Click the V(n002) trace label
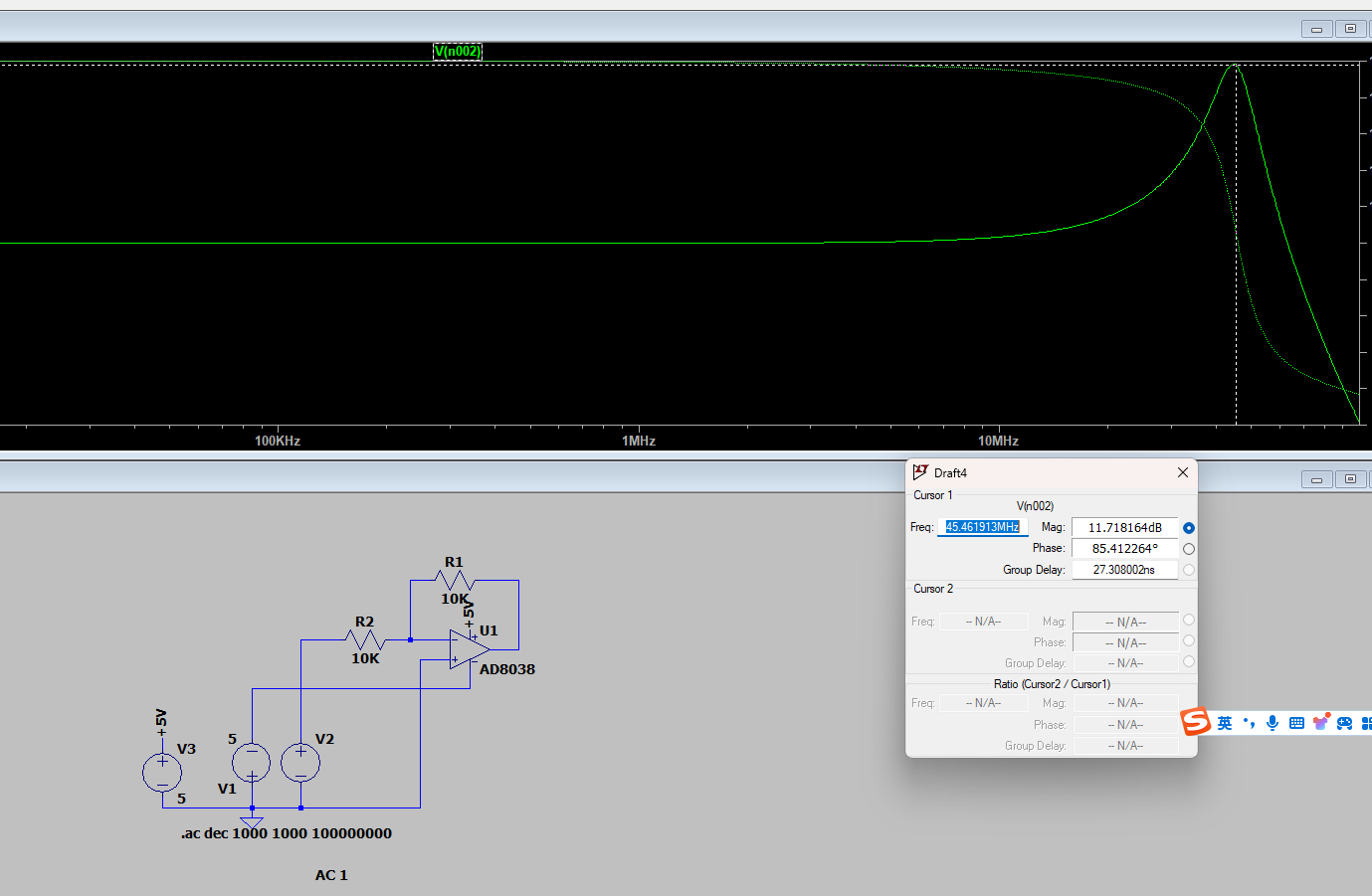Viewport: 1372px width, 896px height. [x=458, y=51]
